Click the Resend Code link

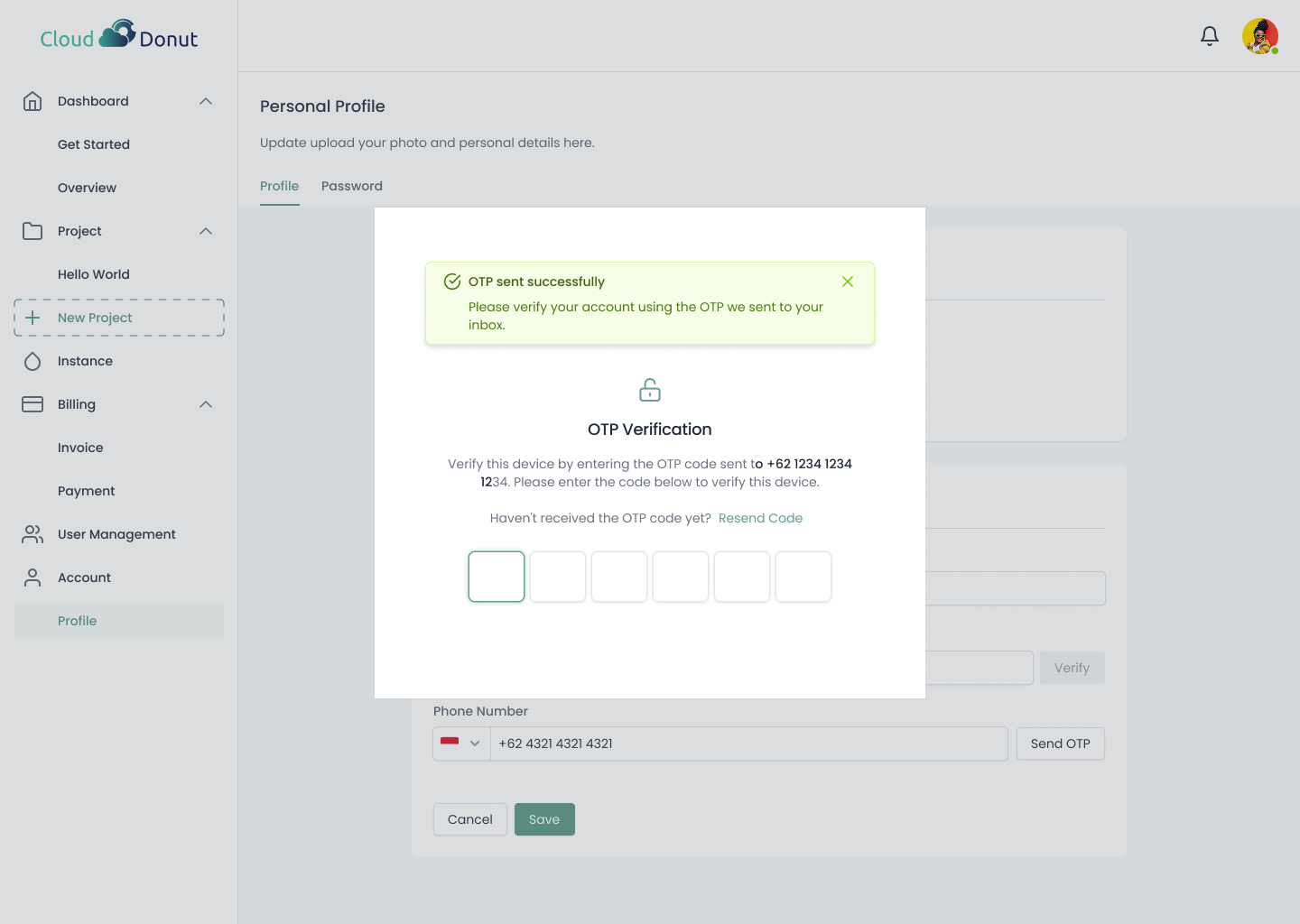point(760,518)
